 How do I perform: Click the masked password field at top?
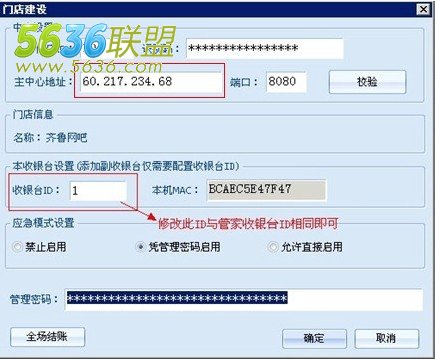265,49
